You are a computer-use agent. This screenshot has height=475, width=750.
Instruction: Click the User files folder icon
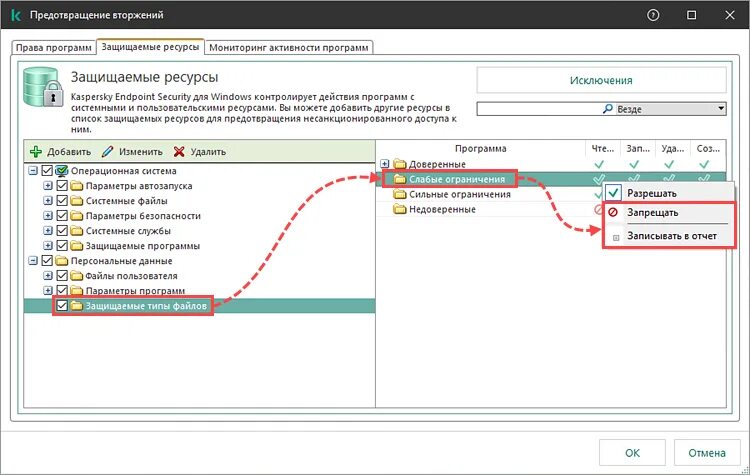pos(77,276)
